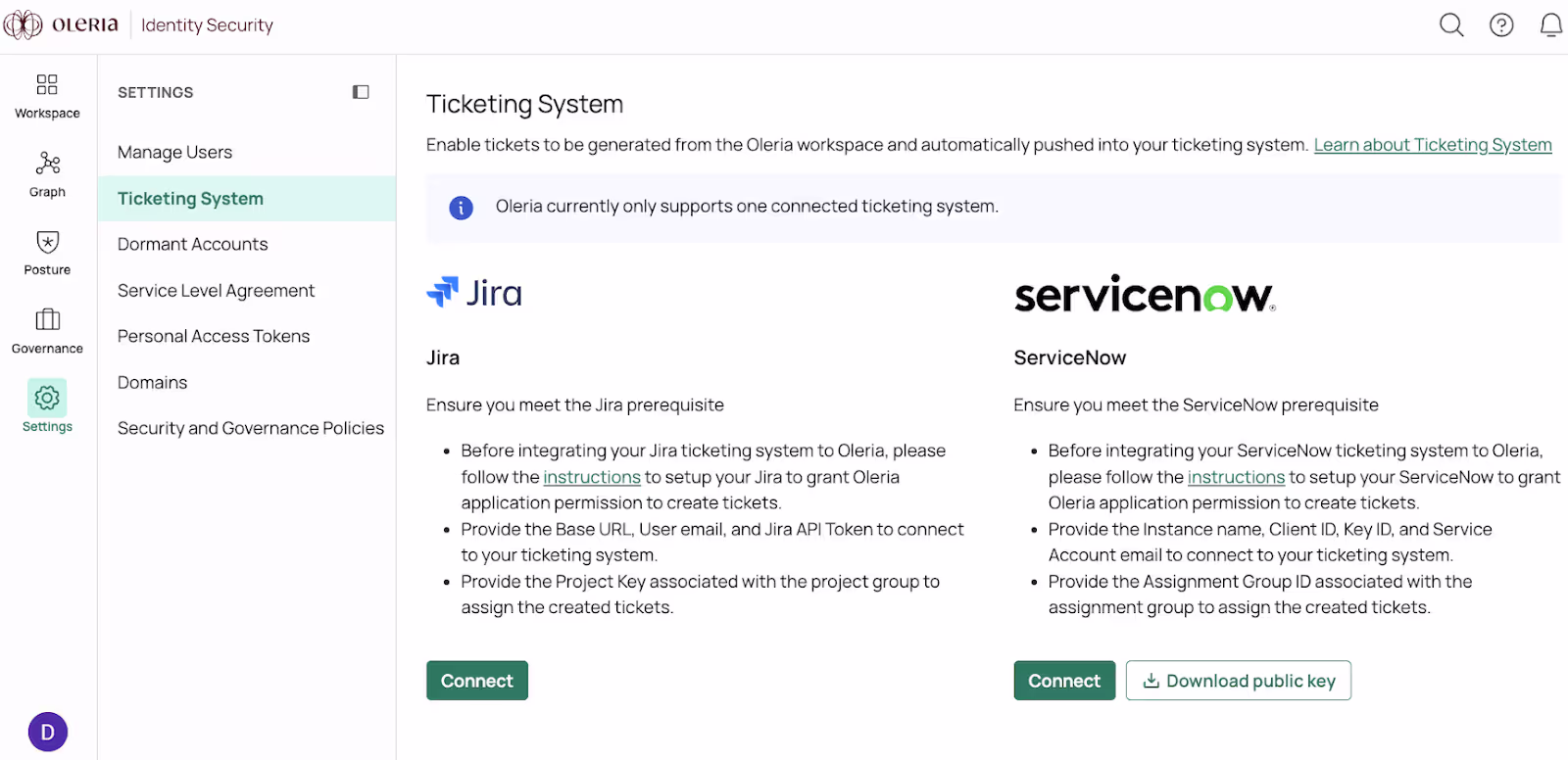The image size is (1568, 760).
Task: Click the Oleria logo in header
Action: [x=61, y=24]
